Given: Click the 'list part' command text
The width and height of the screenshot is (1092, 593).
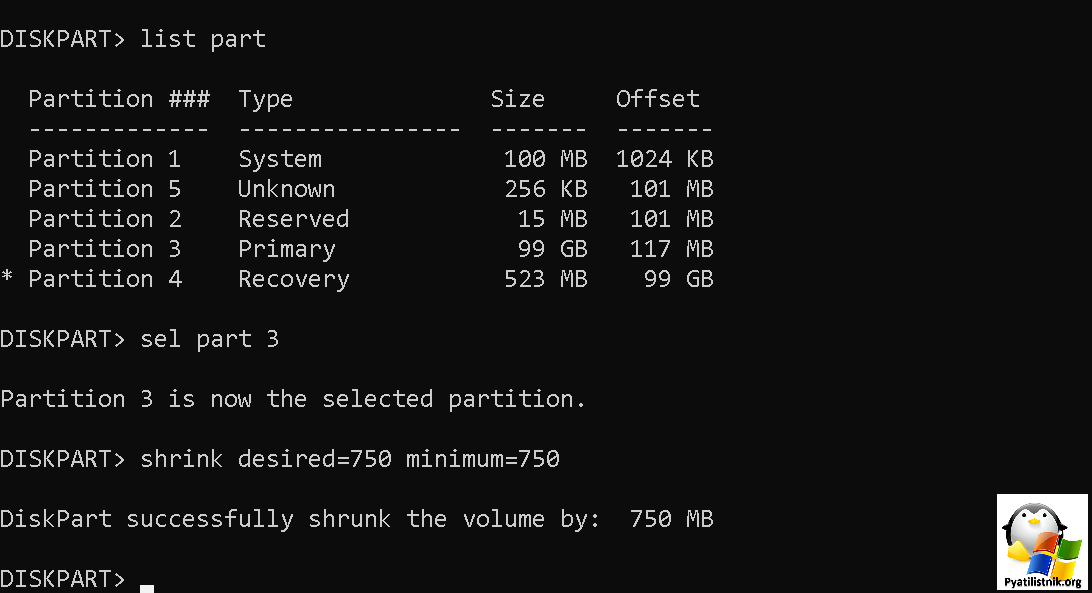Looking at the screenshot, I should point(203,39).
